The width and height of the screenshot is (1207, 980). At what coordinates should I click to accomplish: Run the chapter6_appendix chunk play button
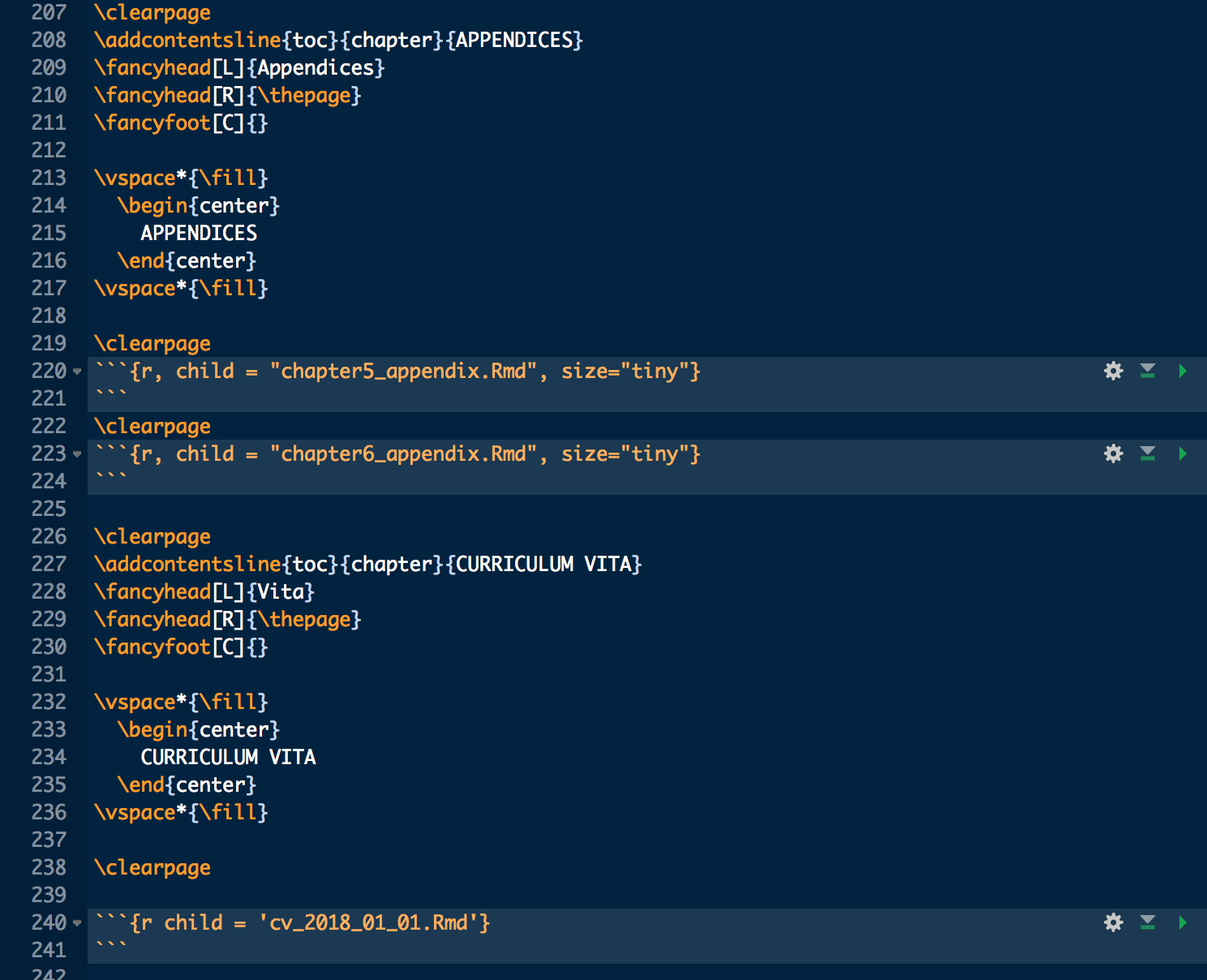[x=1183, y=453]
